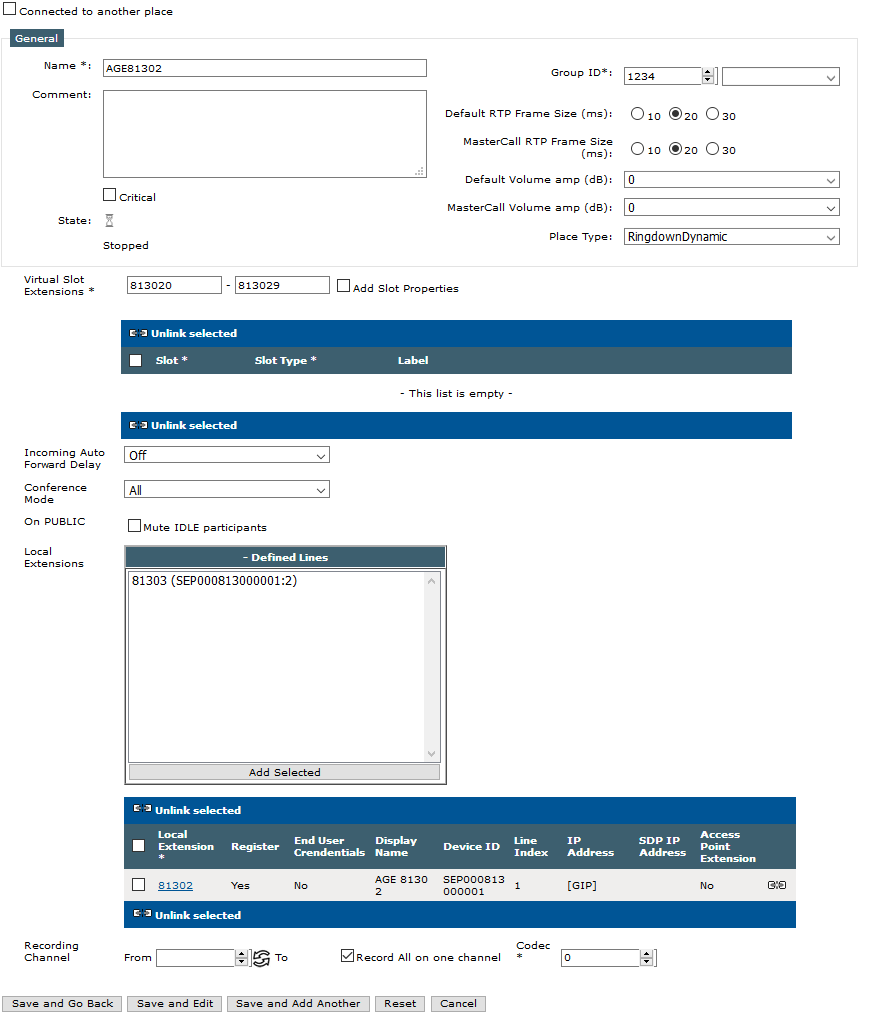Click the SEP000813000001 Device ID cell
The height and width of the screenshot is (1022, 869).
[x=474, y=885]
